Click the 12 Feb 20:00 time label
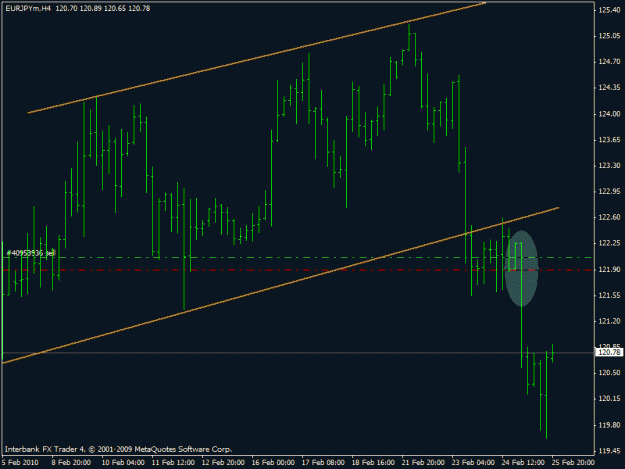625x469 pixels. click(223, 462)
